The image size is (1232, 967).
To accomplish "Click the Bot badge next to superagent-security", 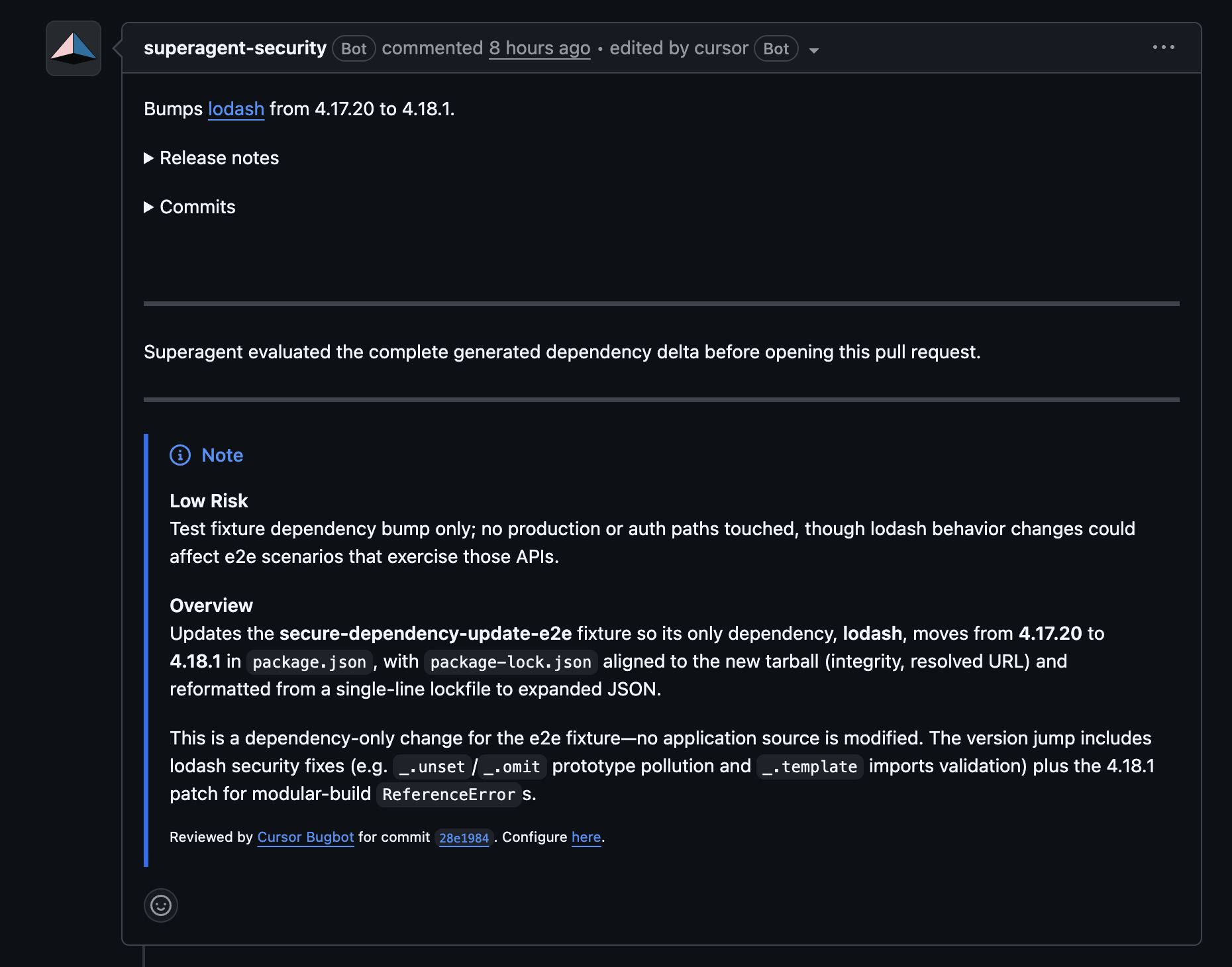I will pos(354,48).
